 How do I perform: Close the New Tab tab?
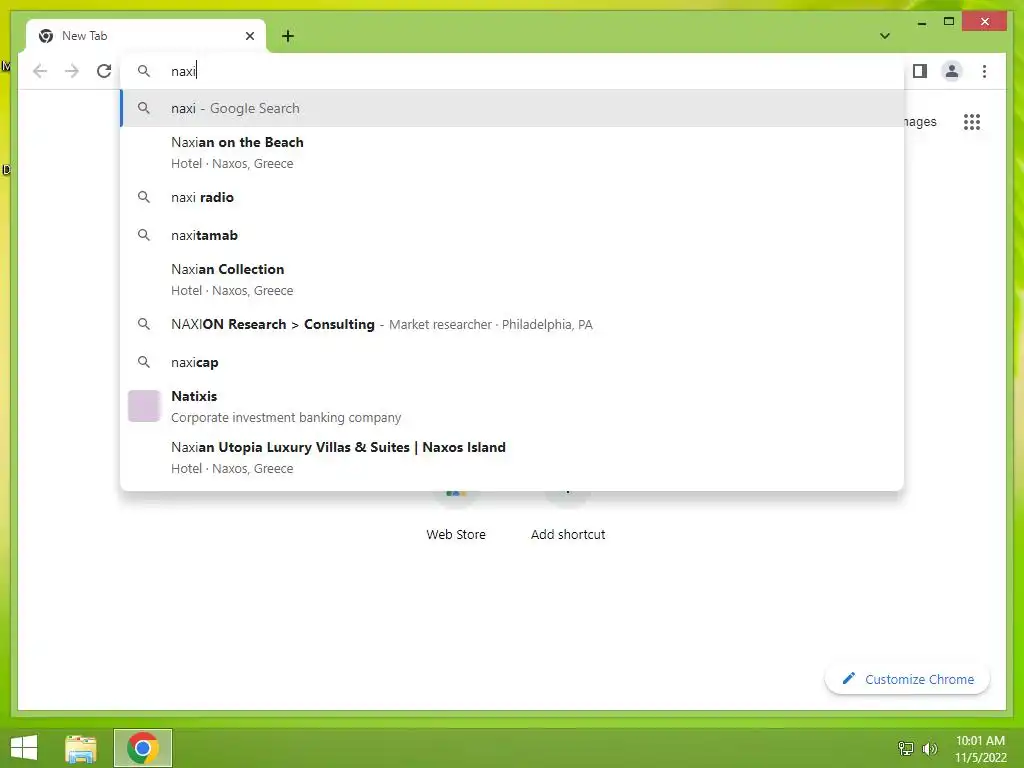[x=249, y=36]
